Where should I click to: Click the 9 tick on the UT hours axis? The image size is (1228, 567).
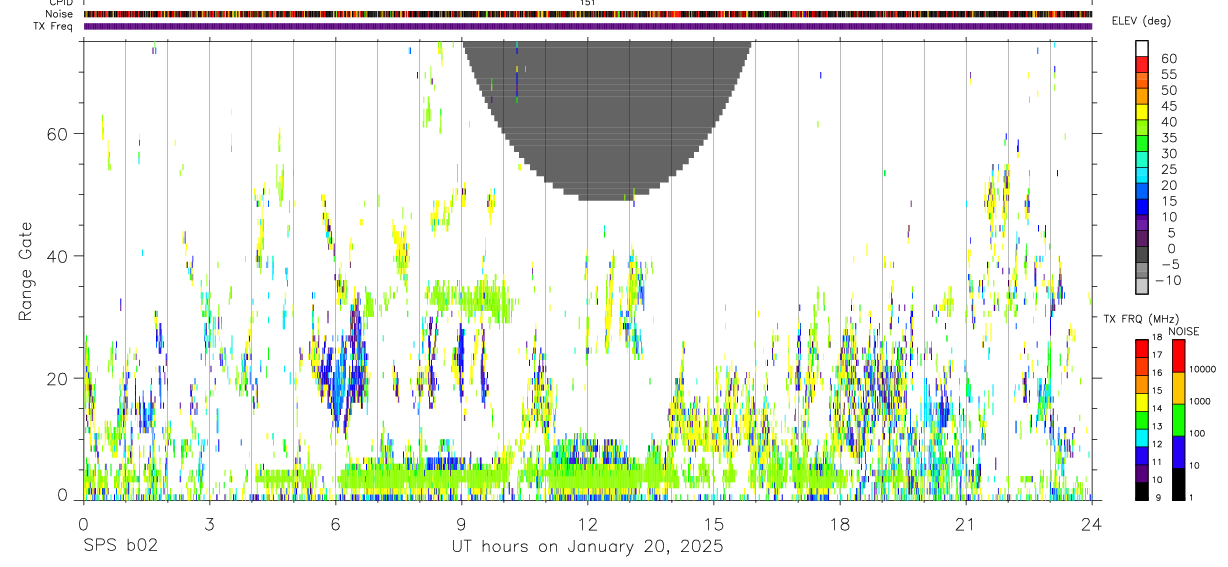coord(461,525)
